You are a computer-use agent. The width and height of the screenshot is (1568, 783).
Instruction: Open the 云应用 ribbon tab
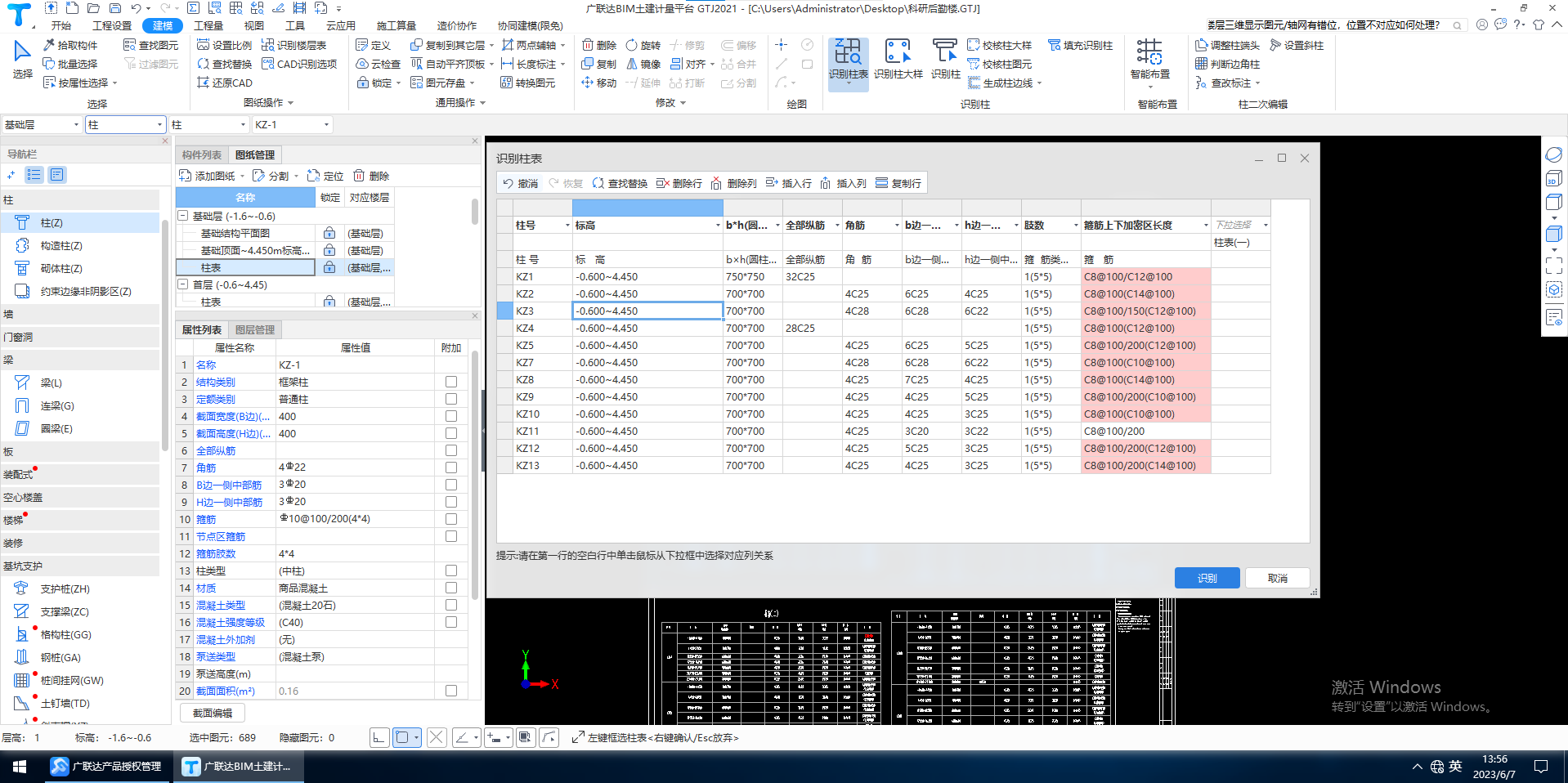(341, 25)
